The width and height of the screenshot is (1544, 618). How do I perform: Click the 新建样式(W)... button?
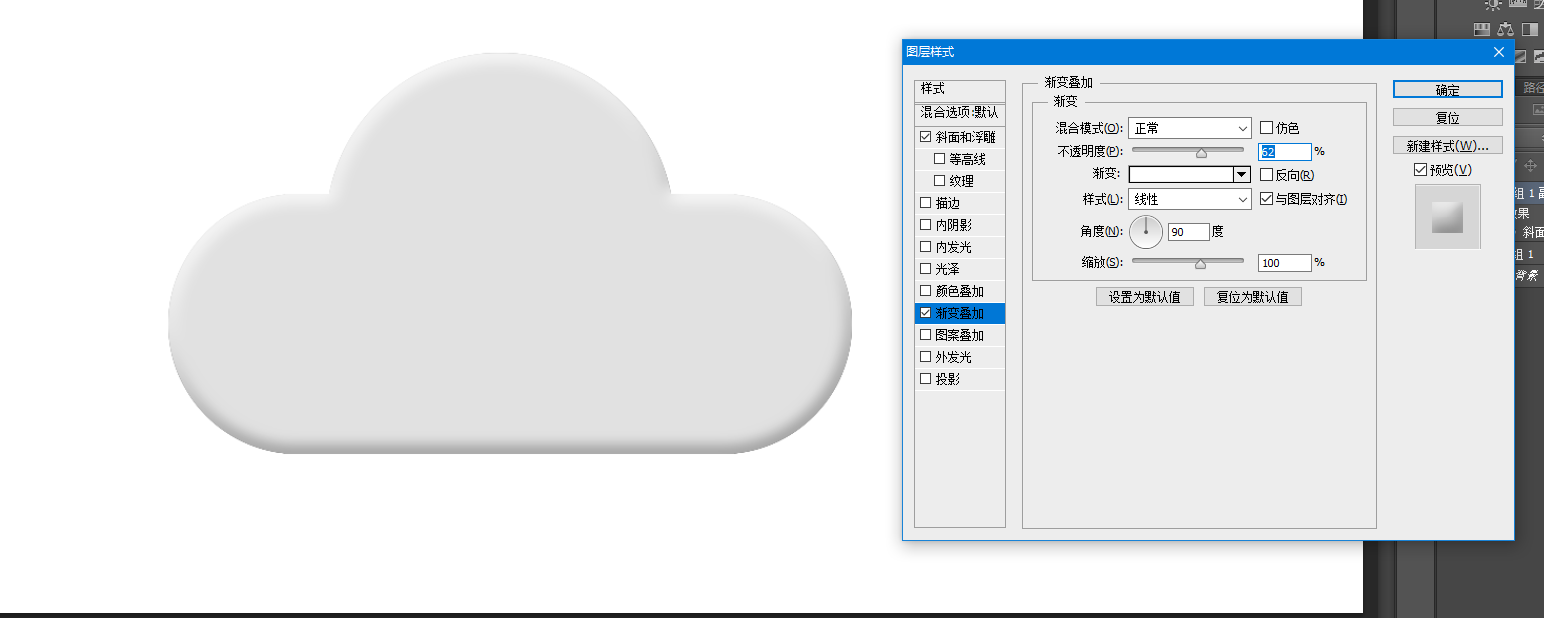(1447, 146)
